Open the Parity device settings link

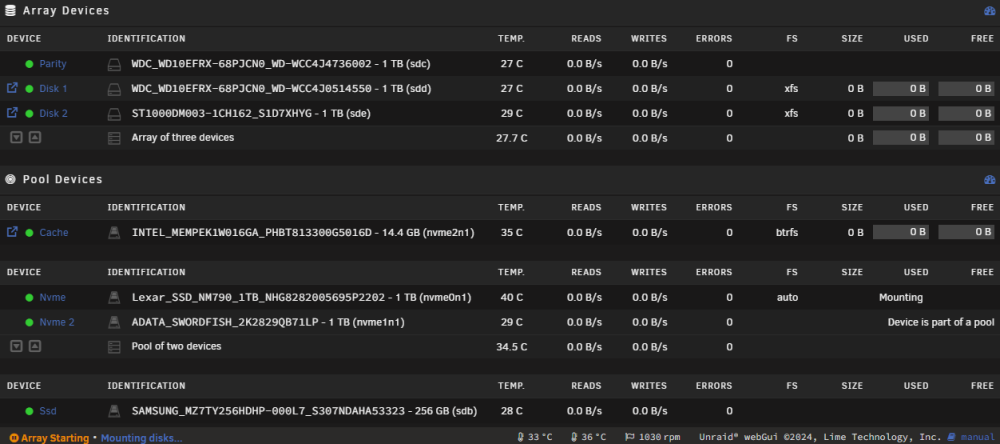[53, 64]
